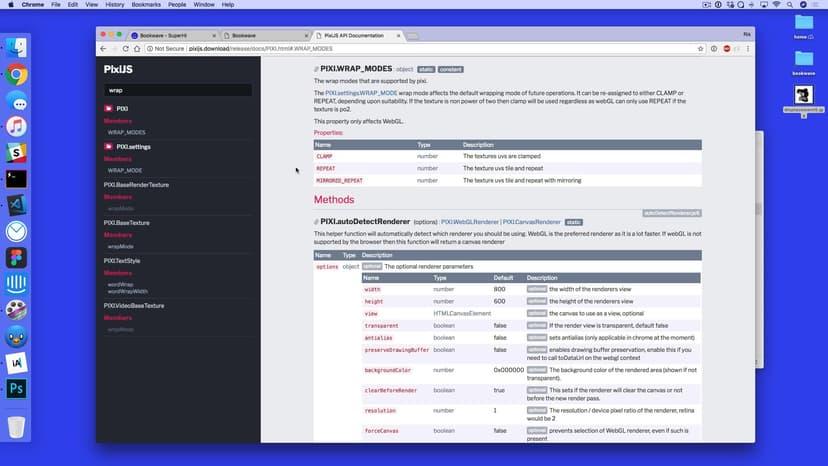The height and width of the screenshot is (466, 828).
Task: Click the permalink icon beside PIXI.WRAP_MODES heading
Action: [317, 69]
